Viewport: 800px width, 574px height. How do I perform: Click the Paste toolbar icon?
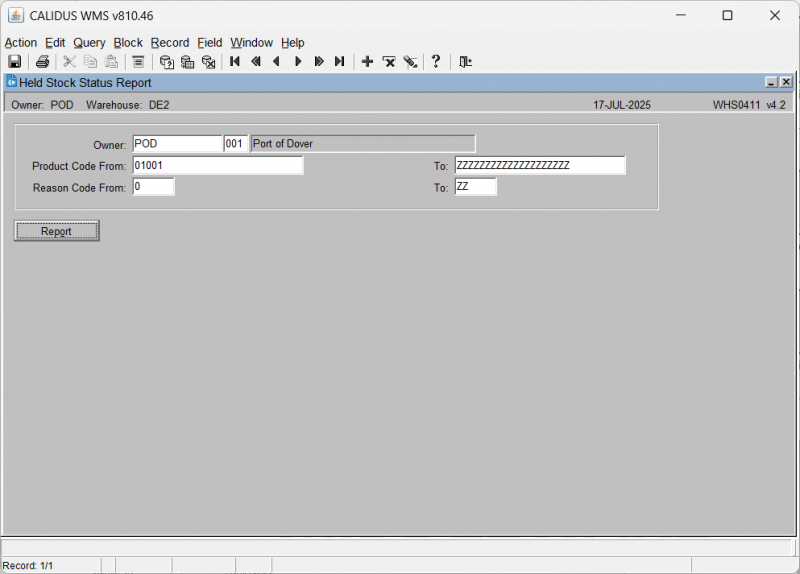(111, 62)
